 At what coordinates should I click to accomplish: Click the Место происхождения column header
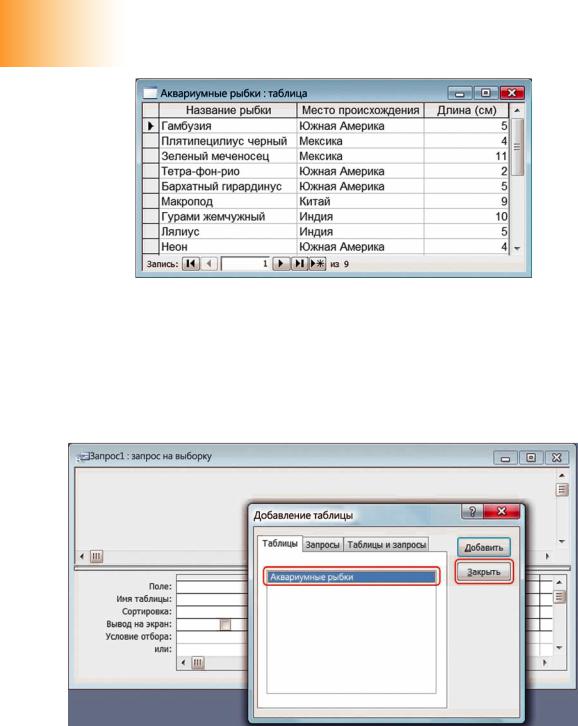pos(360,110)
